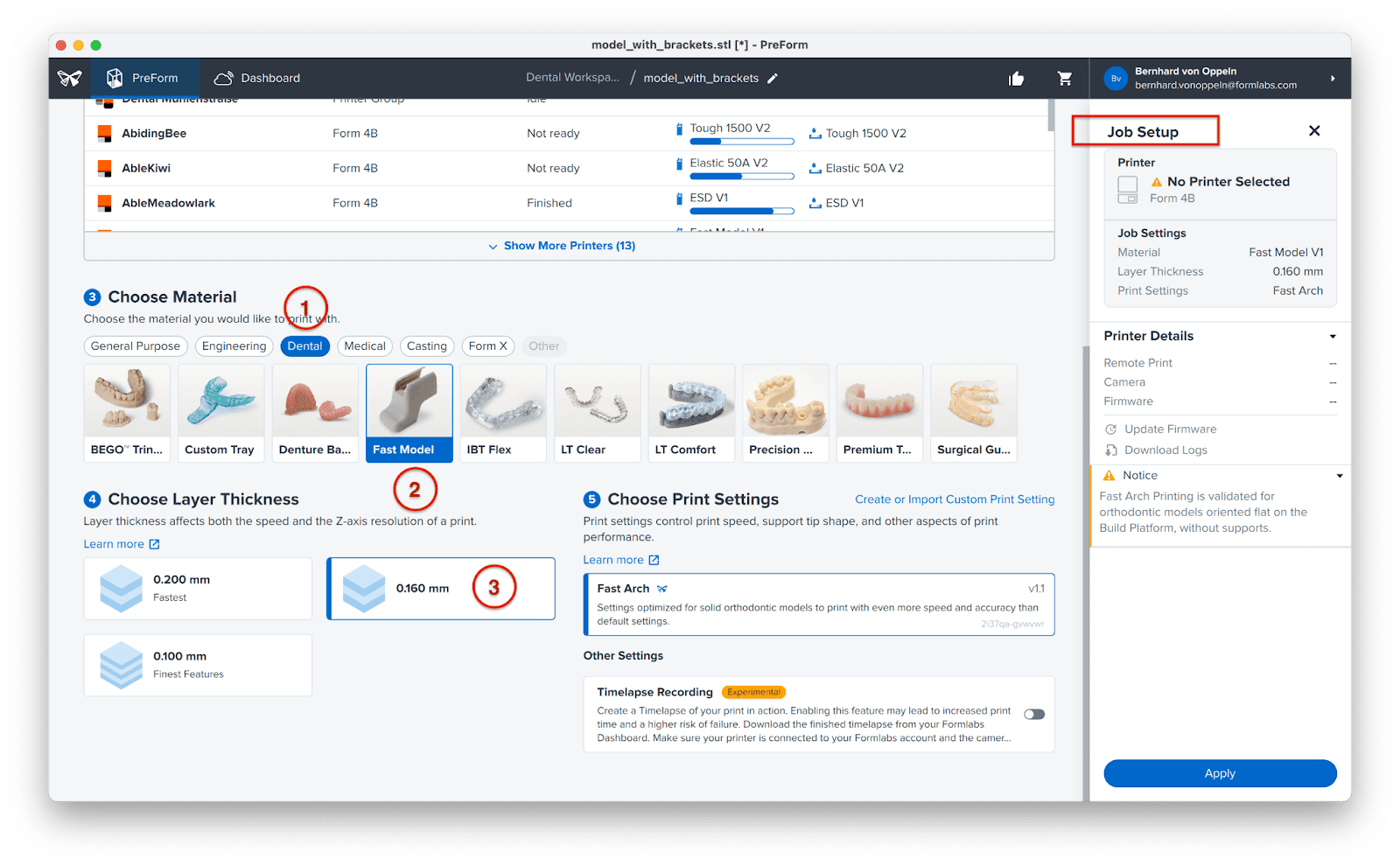Close the Job Setup panel
1400x866 pixels.
[1314, 131]
